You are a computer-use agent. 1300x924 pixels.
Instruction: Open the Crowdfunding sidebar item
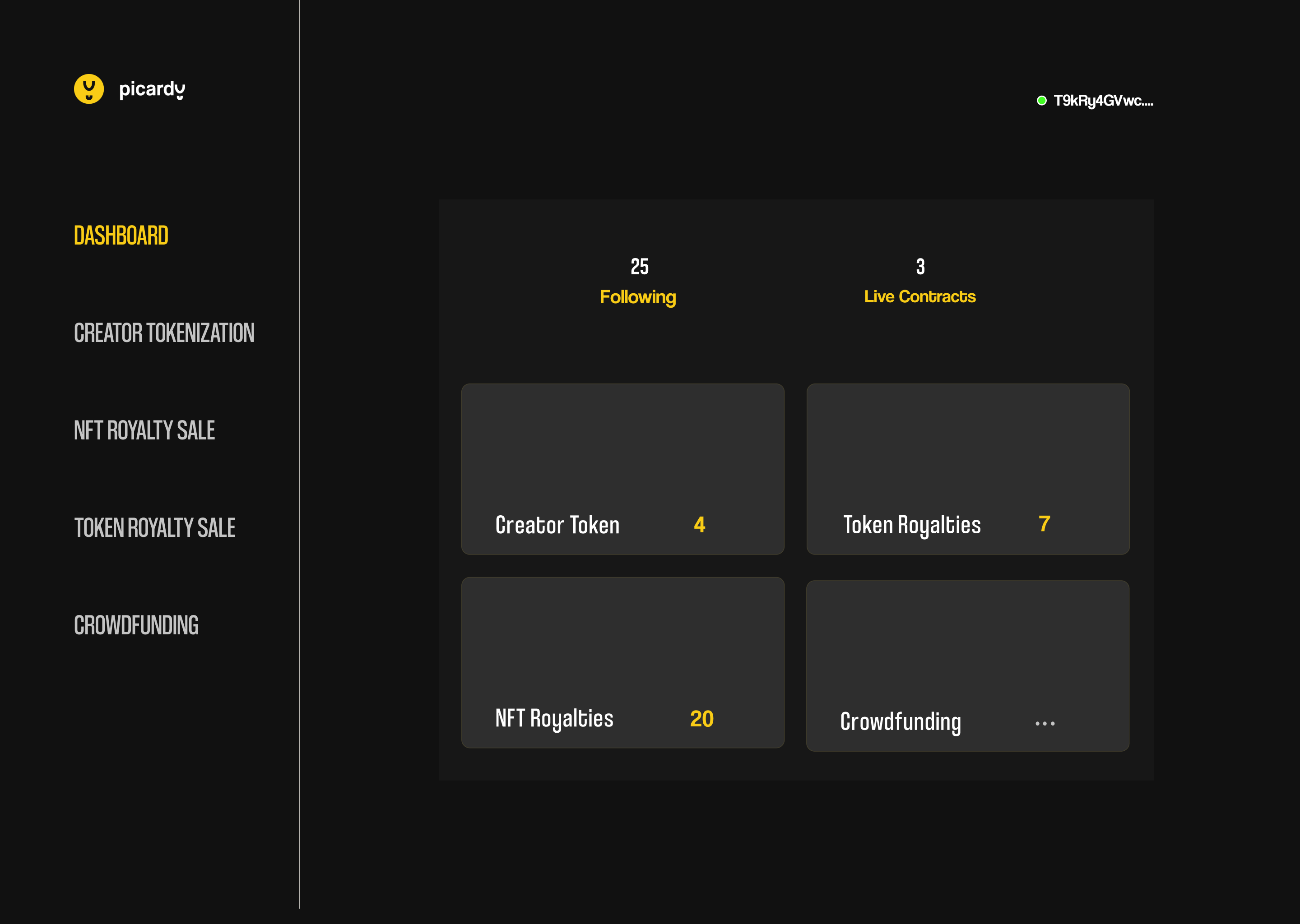136,625
